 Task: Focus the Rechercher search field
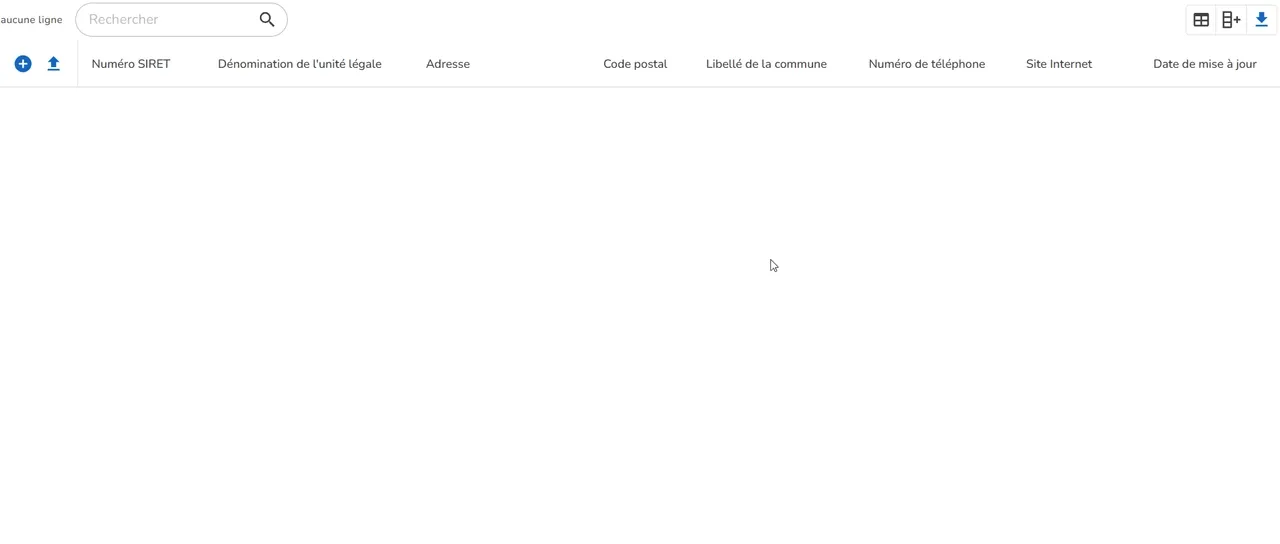click(168, 19)
